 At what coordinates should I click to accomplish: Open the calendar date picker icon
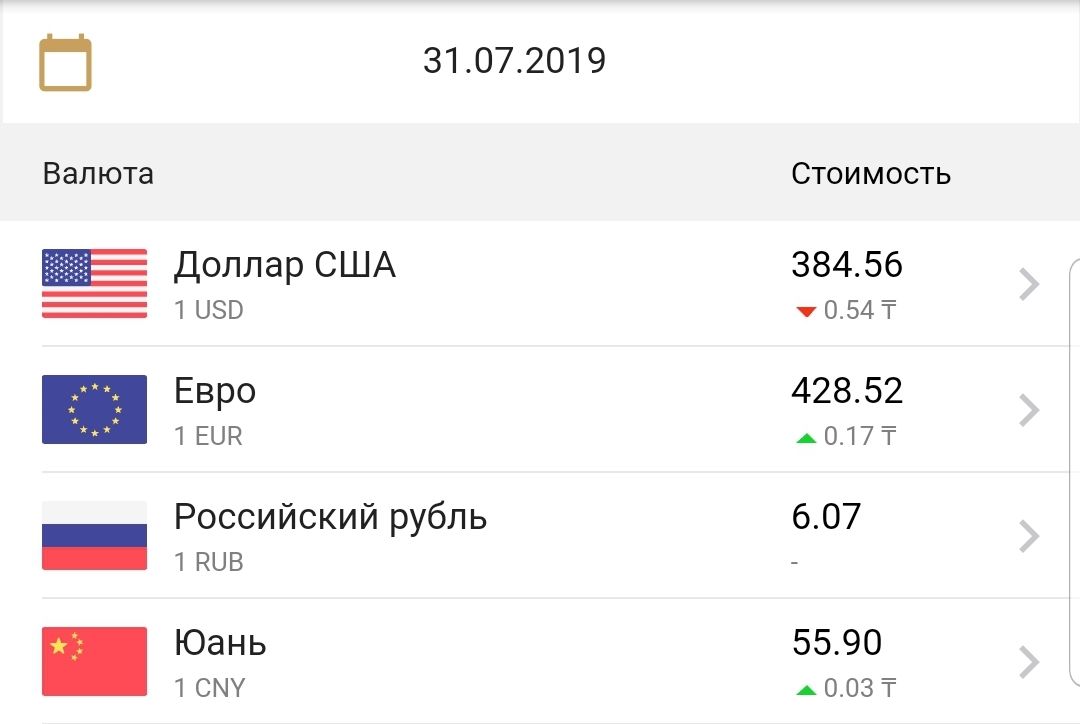(65, 63)
